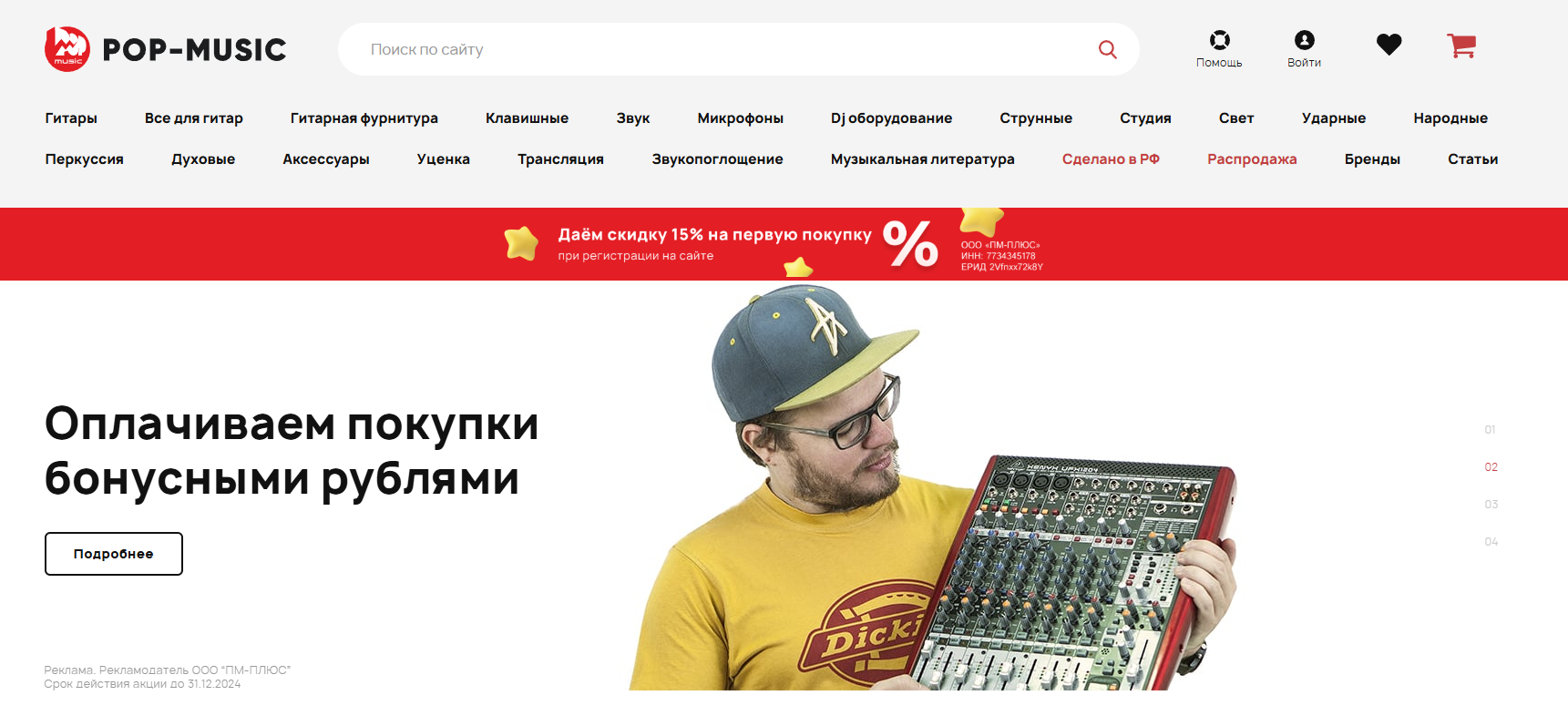The width and height of the screenshot is (1568, 726).
Task: Go to slide 01 indicator
Action: [x=1490, y=430]
